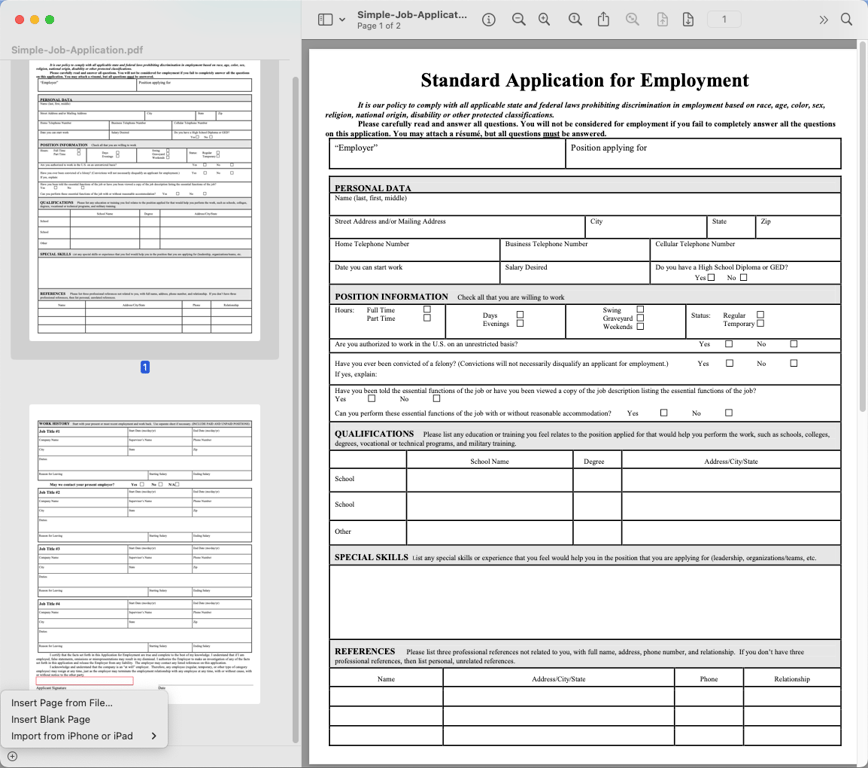Click the Home Telephone Number field
This screenshot has height=768, width=868.
tap(415, 250)
